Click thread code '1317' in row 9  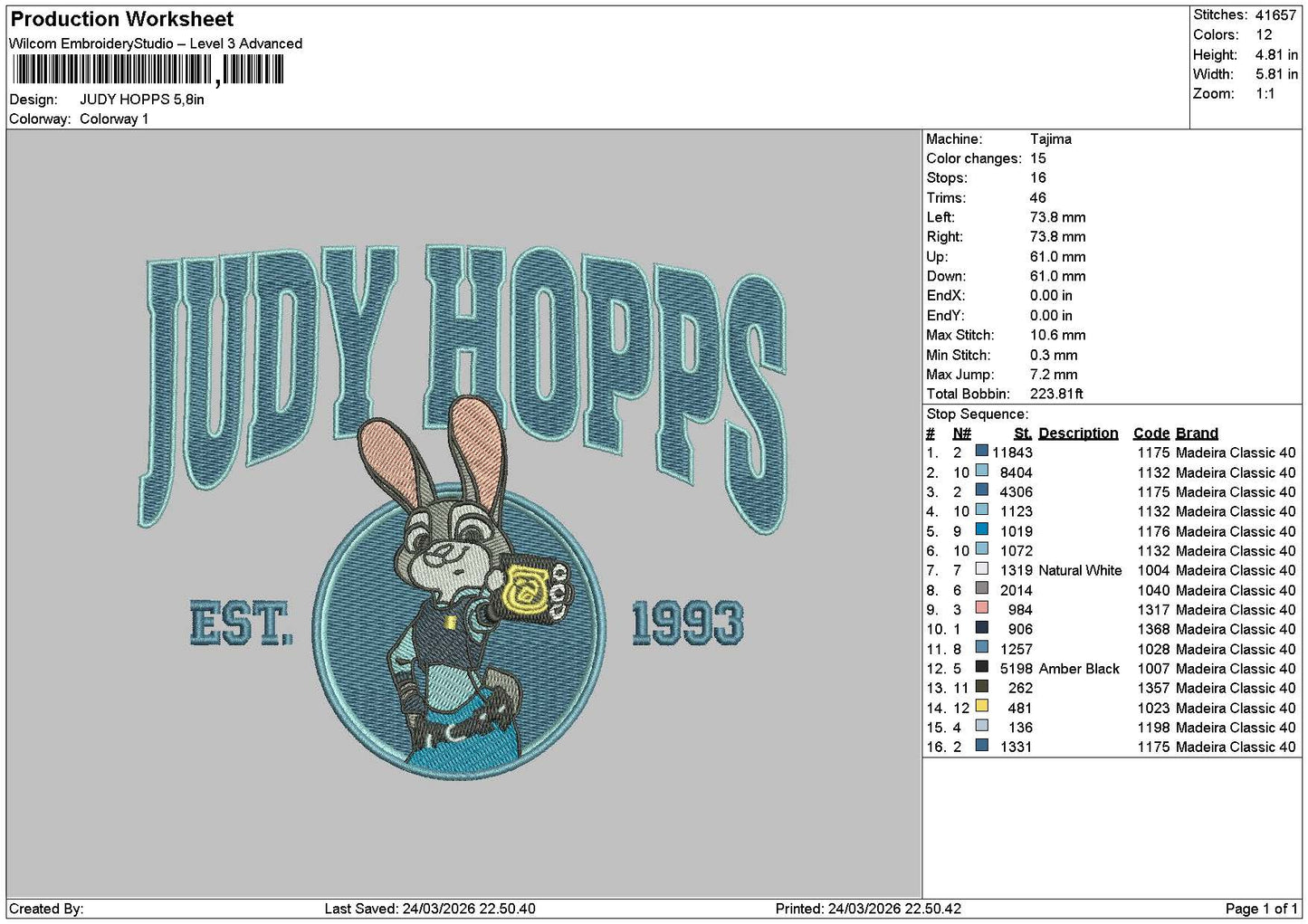[1153, 610]
